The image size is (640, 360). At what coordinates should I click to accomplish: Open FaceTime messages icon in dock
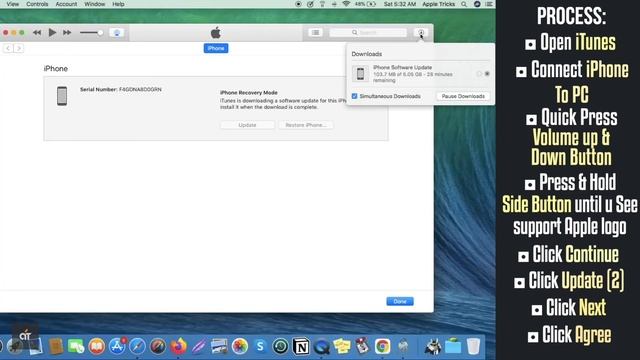pos(76,346)
